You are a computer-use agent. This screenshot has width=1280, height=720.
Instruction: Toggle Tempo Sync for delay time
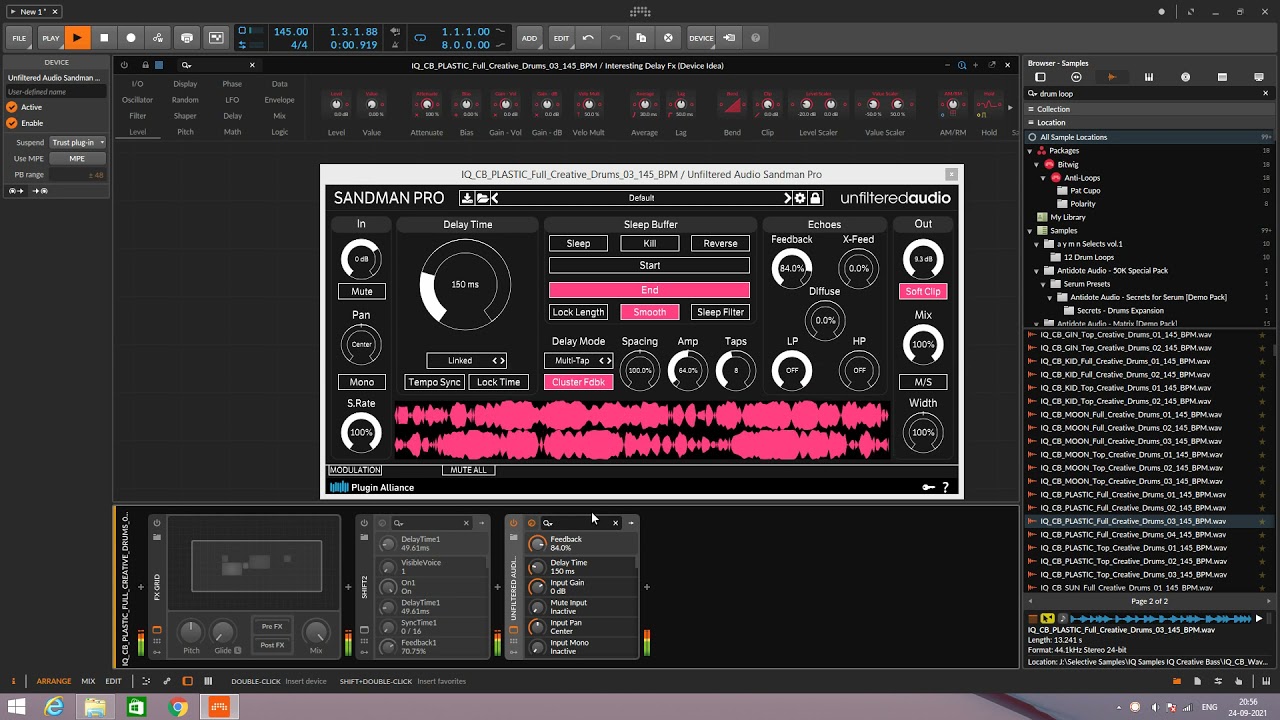(434, 382)
